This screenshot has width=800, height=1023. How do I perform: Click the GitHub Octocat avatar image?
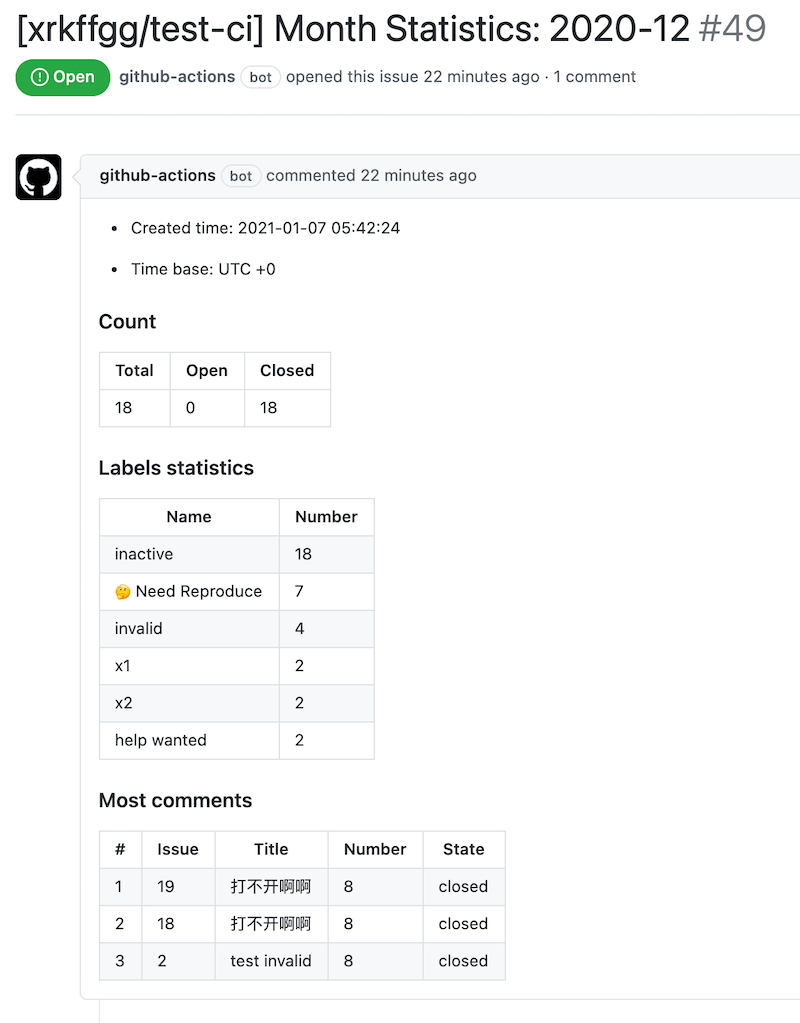[38, 177]
